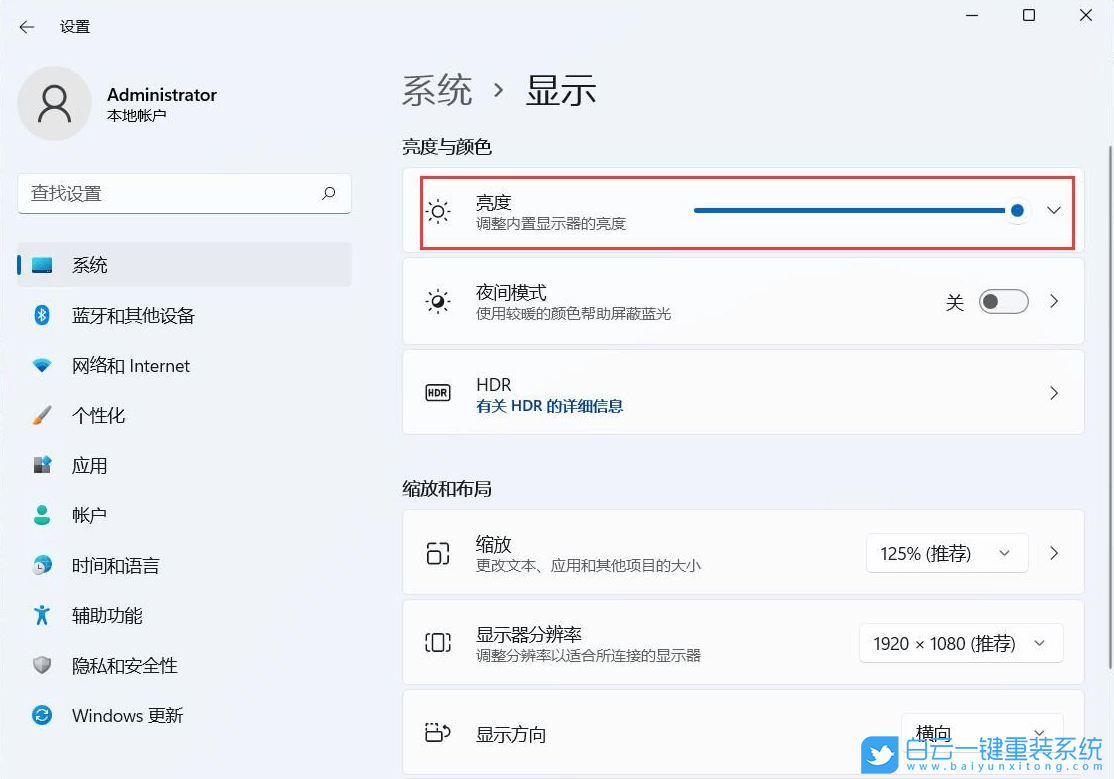Click the 查找设置 search box
The width and height of the screenshot is (1114, 779).
click(x=184, y=193)
